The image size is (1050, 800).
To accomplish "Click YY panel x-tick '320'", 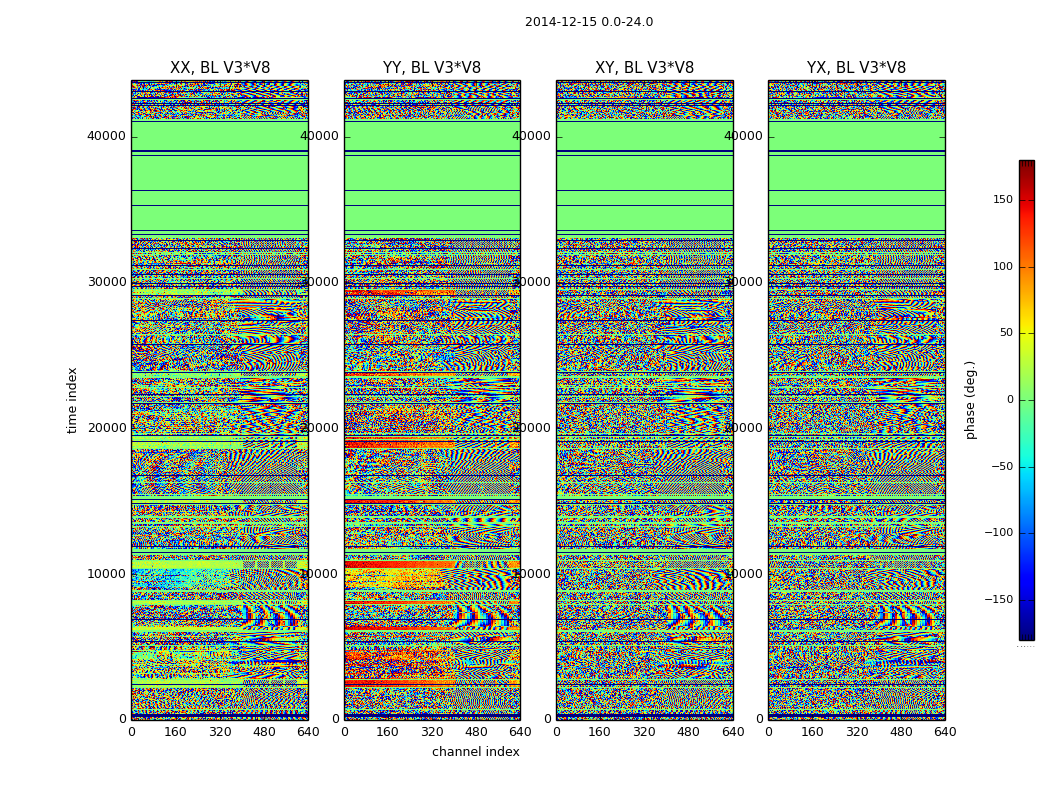I will coord(432,732).
